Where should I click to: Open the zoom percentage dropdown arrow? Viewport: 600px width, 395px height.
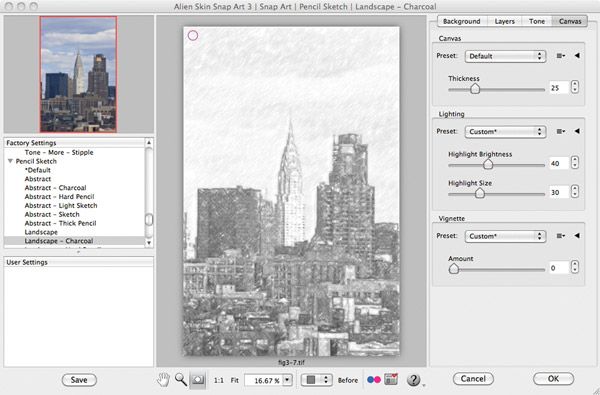coord(287,380)
